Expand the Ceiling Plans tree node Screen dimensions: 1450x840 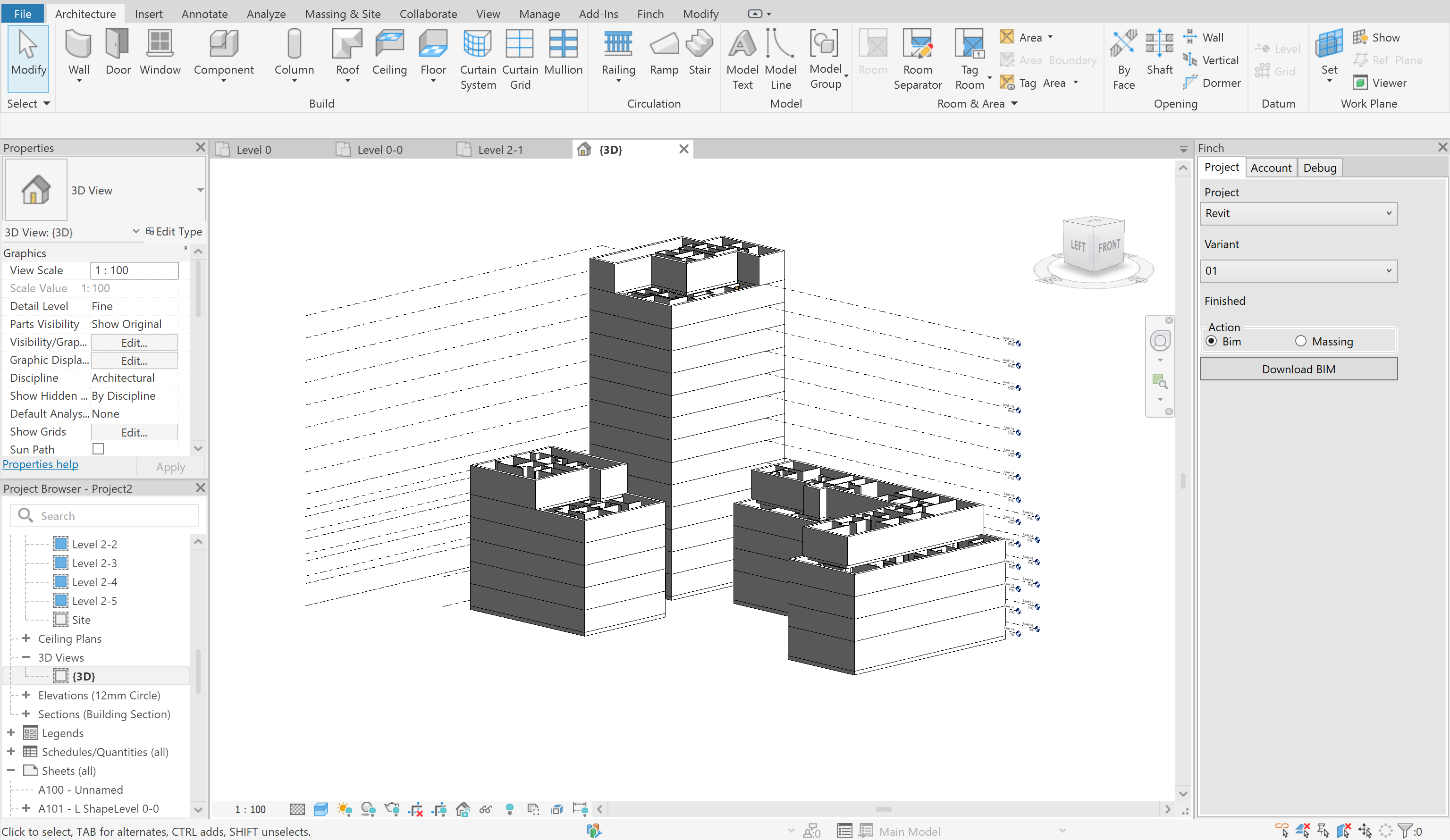coord(26,638)
